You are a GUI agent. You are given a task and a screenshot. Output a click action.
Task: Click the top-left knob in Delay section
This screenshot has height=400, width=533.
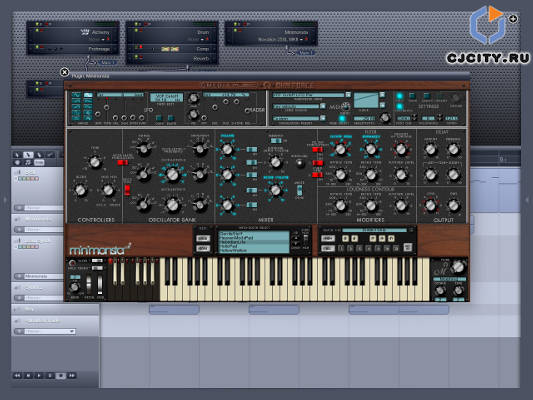431,149
